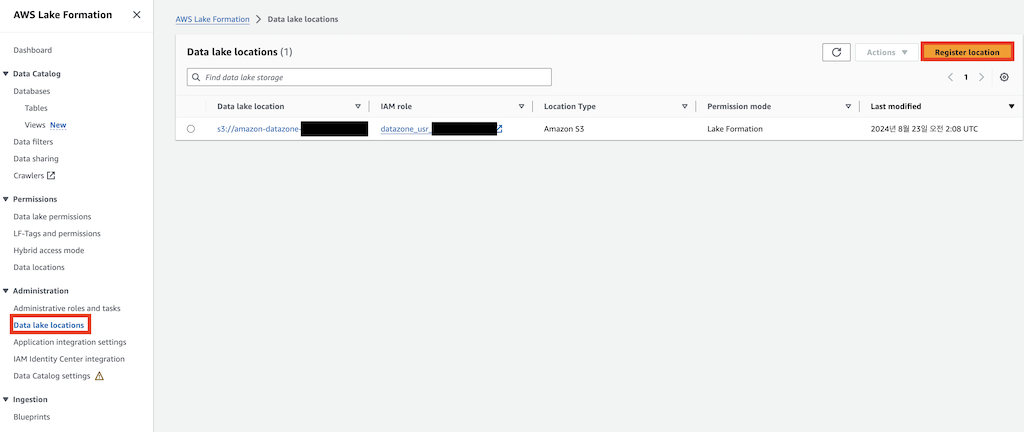Sort by Permission mode column arrow
The width and height of the screenshot is (1024, 432).
pos(848,106)
